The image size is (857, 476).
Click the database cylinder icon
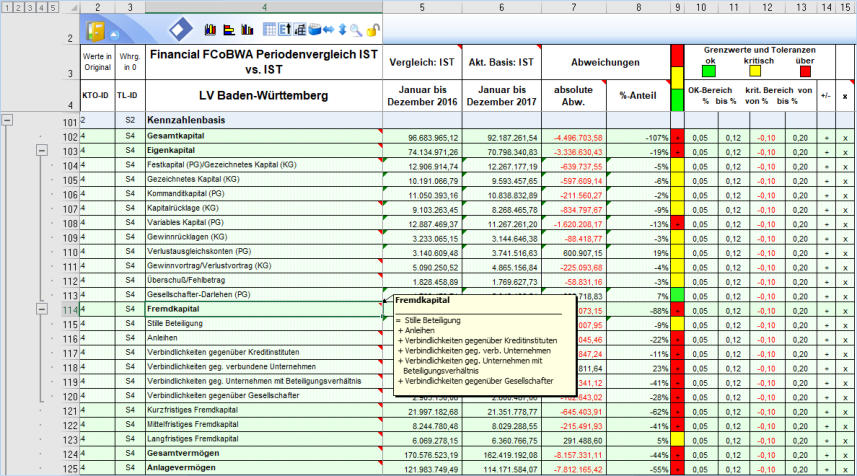click(314, 30)
